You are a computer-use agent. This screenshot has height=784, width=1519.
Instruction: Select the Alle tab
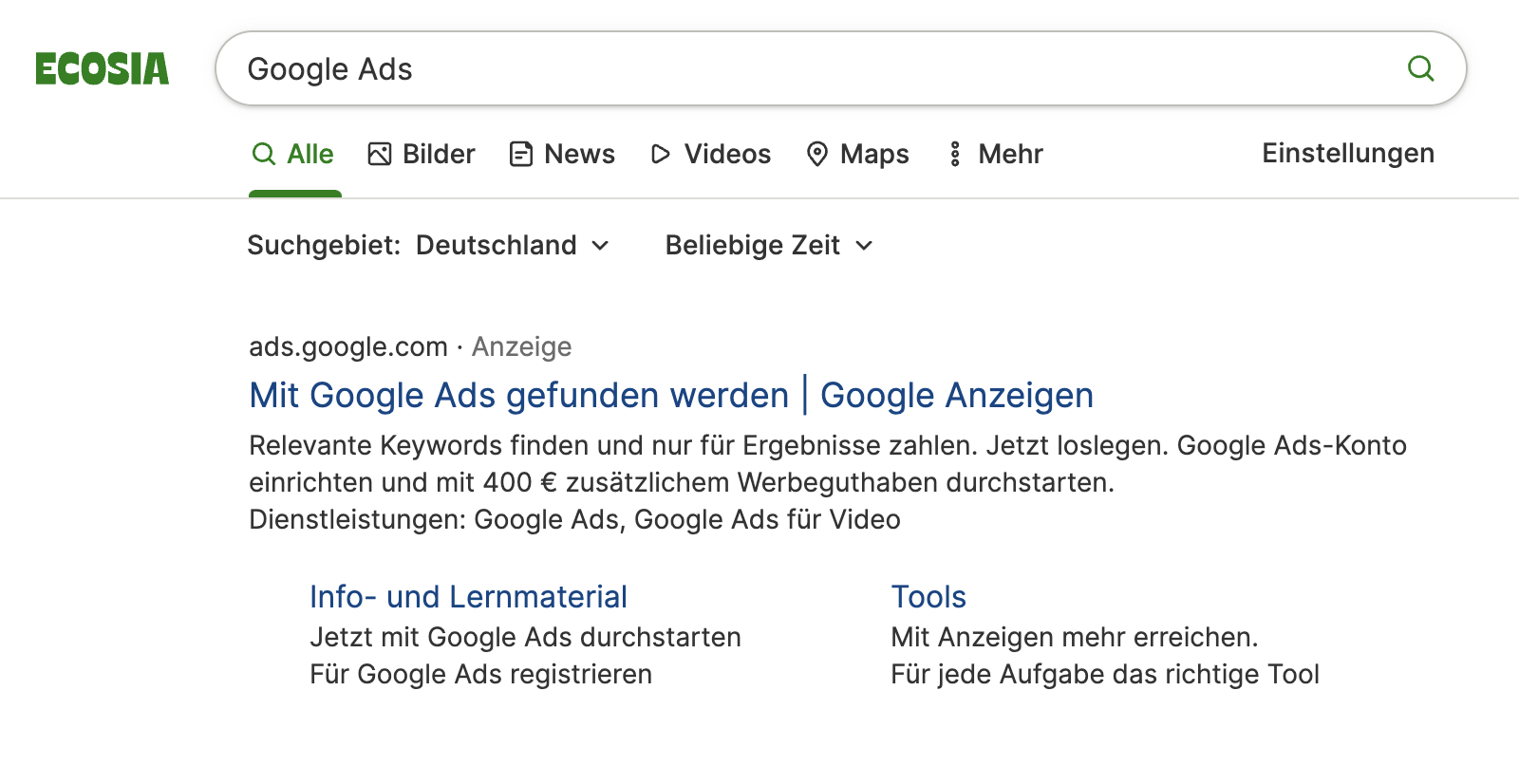click(293, 154)
